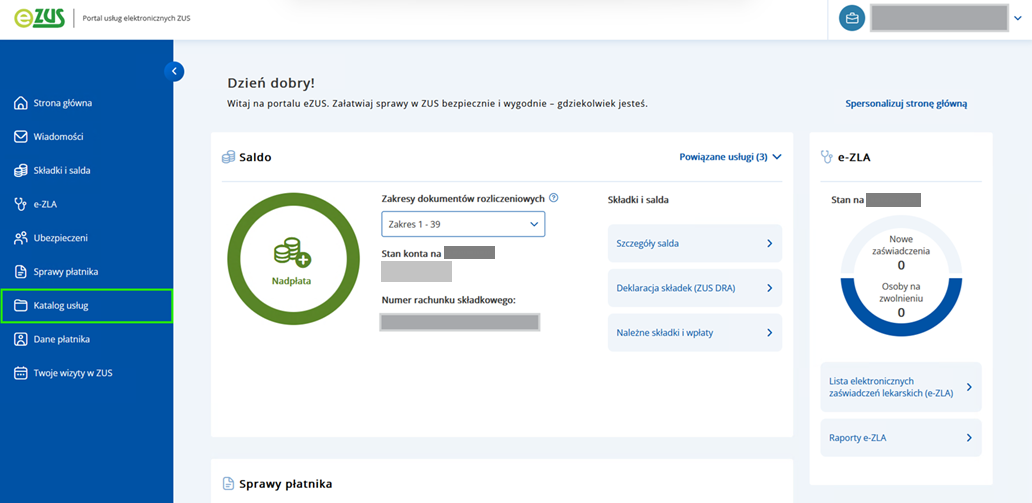Click the green Nadpłata coins icon
The image size is (1032, 503).
coord(291,252)
